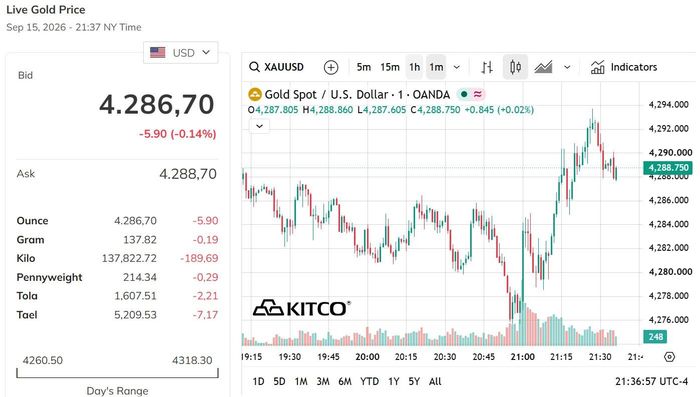Open the USD currency dropdown
The width and height of the screenshot is (700, 397).
pos(180,53)
